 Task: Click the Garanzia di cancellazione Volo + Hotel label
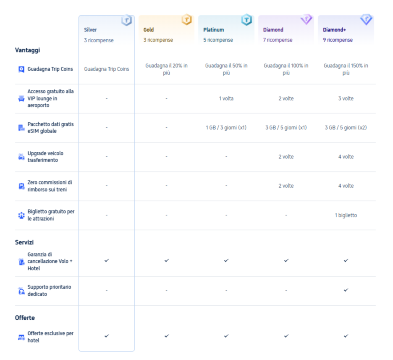(x=50, y=261)
